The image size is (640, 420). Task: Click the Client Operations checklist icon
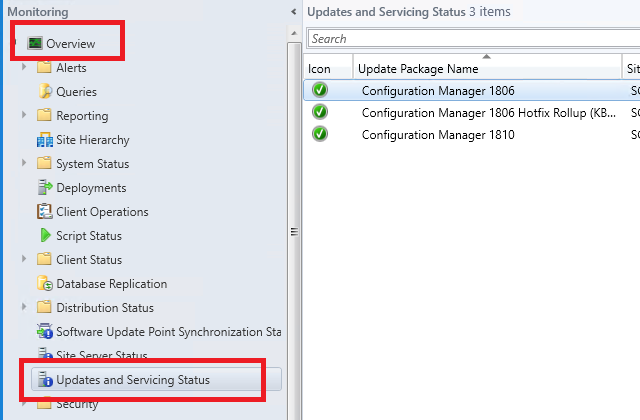tap(44, 211)
